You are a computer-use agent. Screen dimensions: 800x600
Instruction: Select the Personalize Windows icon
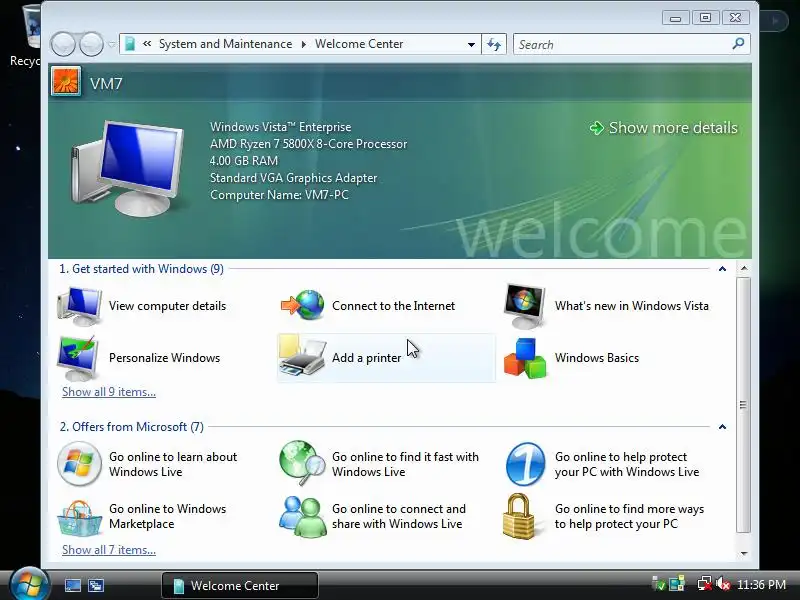click(x=78, y=358)
